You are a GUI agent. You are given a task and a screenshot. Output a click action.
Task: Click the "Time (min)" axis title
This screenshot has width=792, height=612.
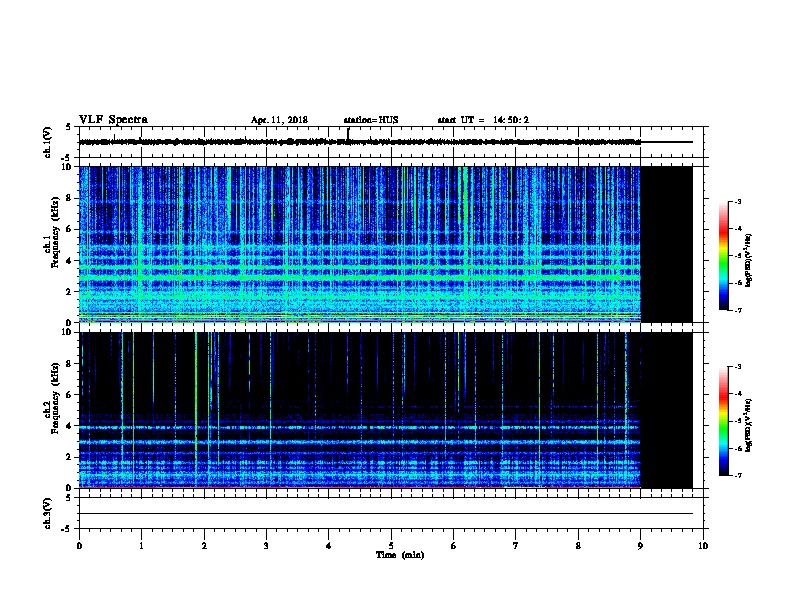[x=400, y=555]
